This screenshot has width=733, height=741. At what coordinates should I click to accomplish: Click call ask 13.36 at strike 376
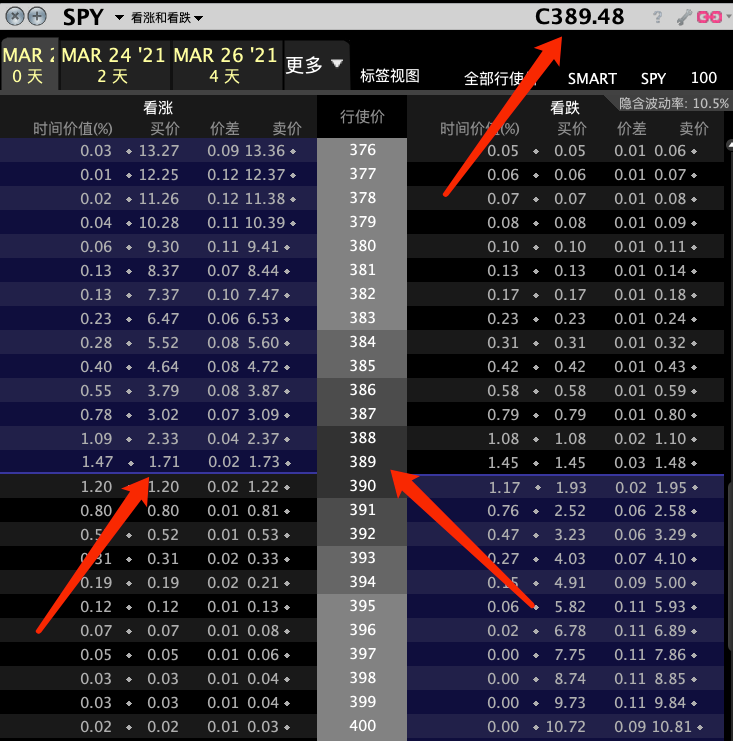(265, 151)
